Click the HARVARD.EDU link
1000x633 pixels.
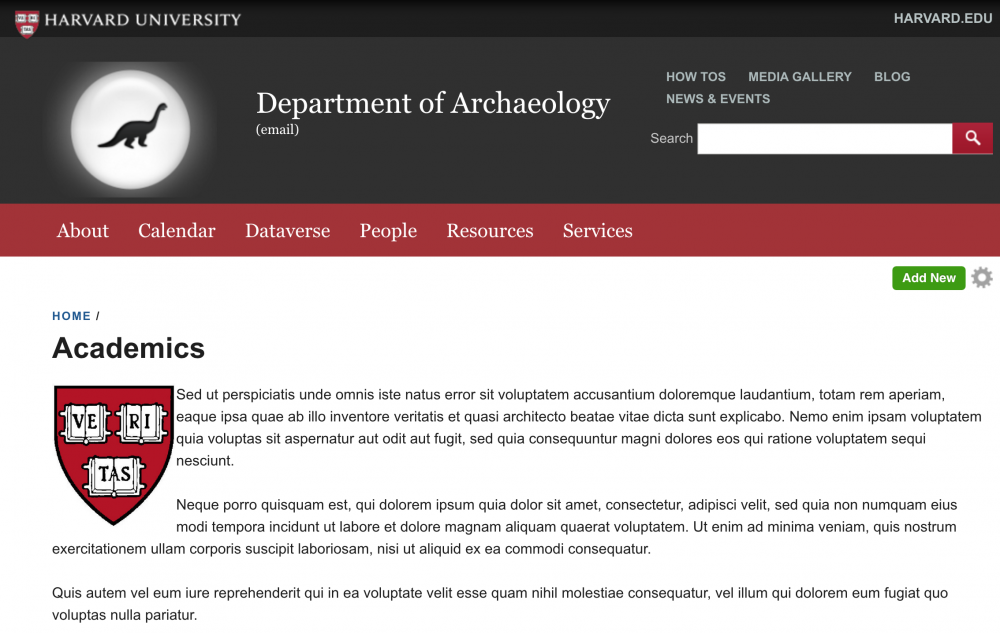[943, 18]
